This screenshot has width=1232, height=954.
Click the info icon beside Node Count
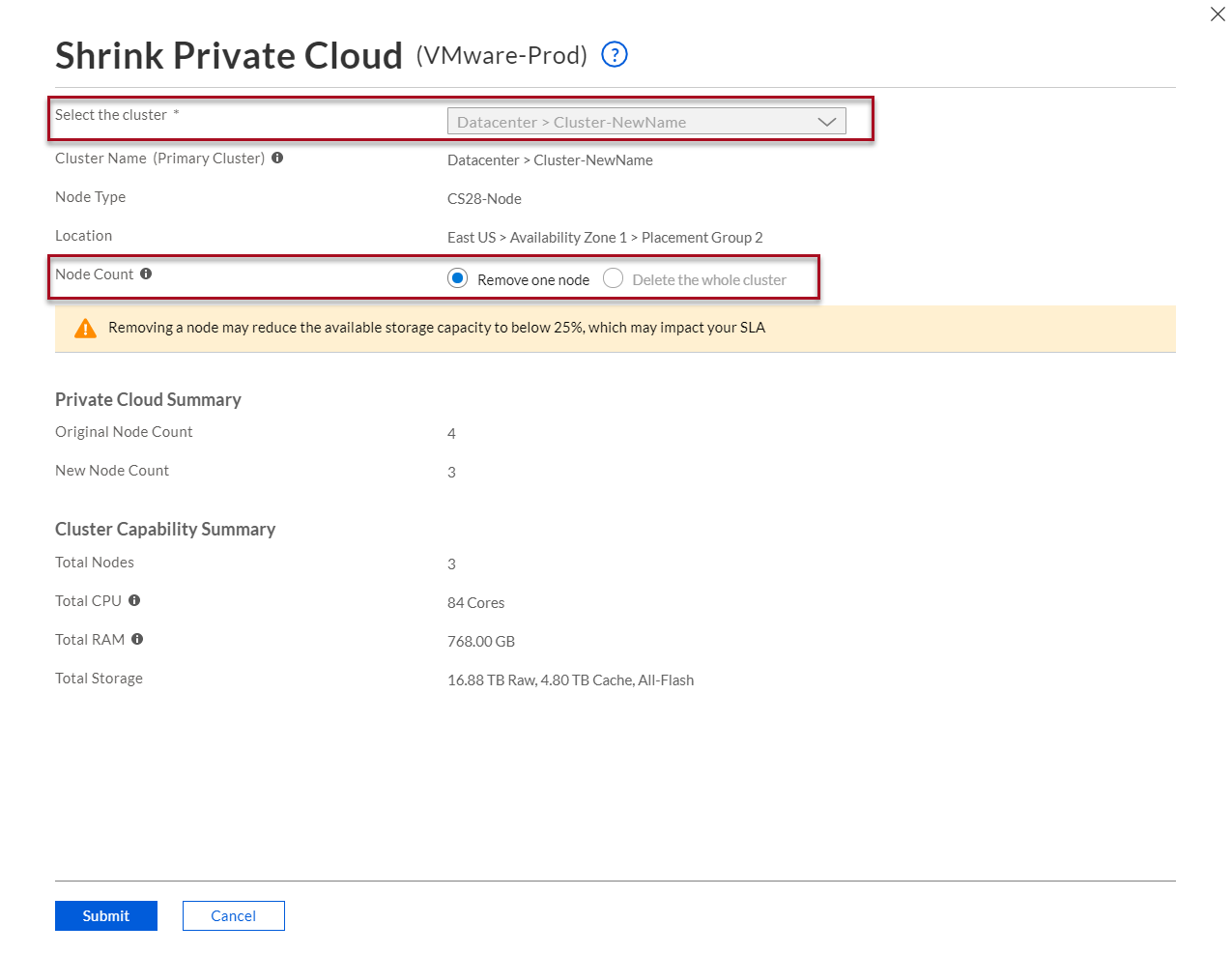[x=146, y=274]
